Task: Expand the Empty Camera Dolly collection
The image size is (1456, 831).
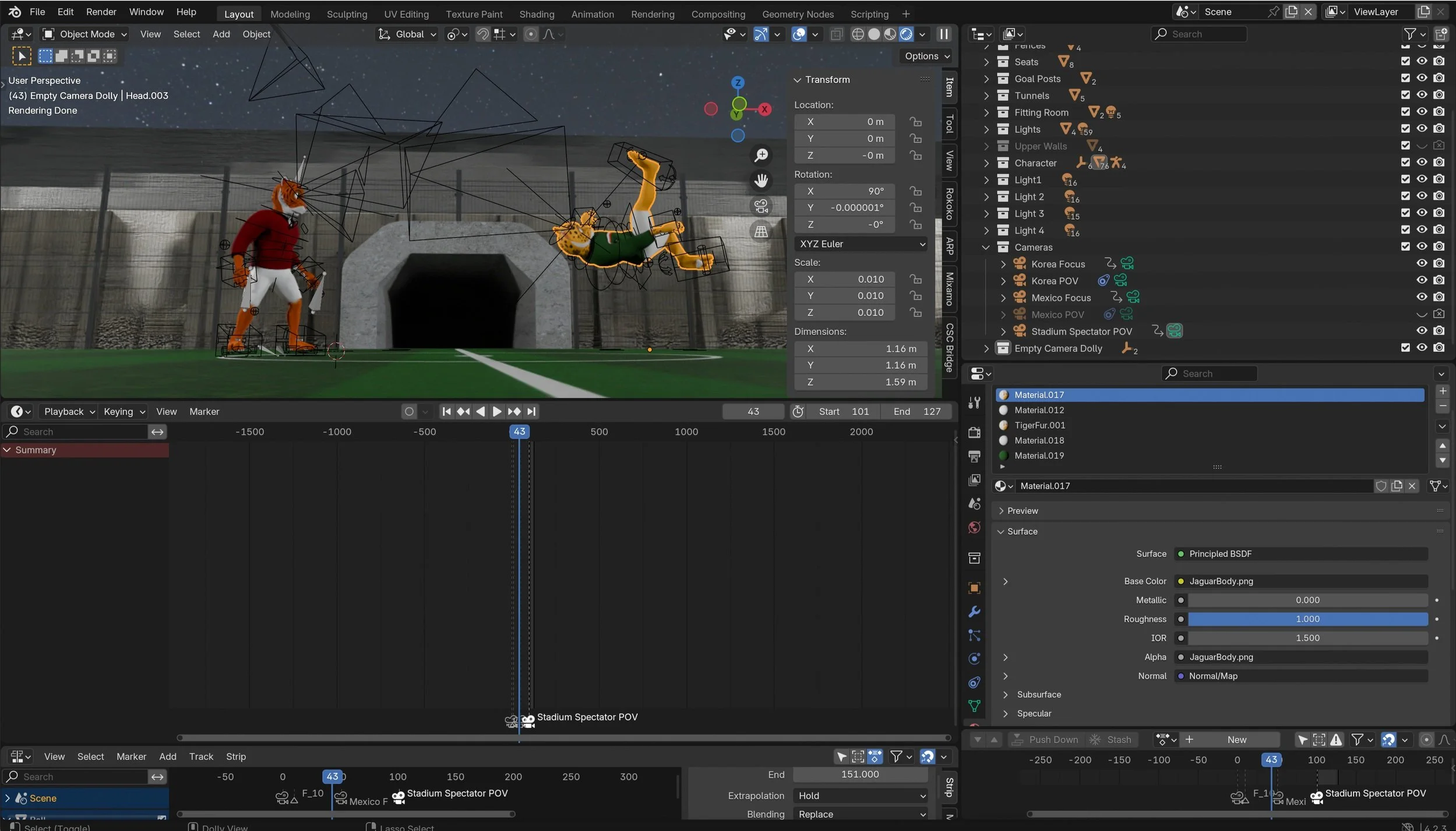Action: coord(986,349)
